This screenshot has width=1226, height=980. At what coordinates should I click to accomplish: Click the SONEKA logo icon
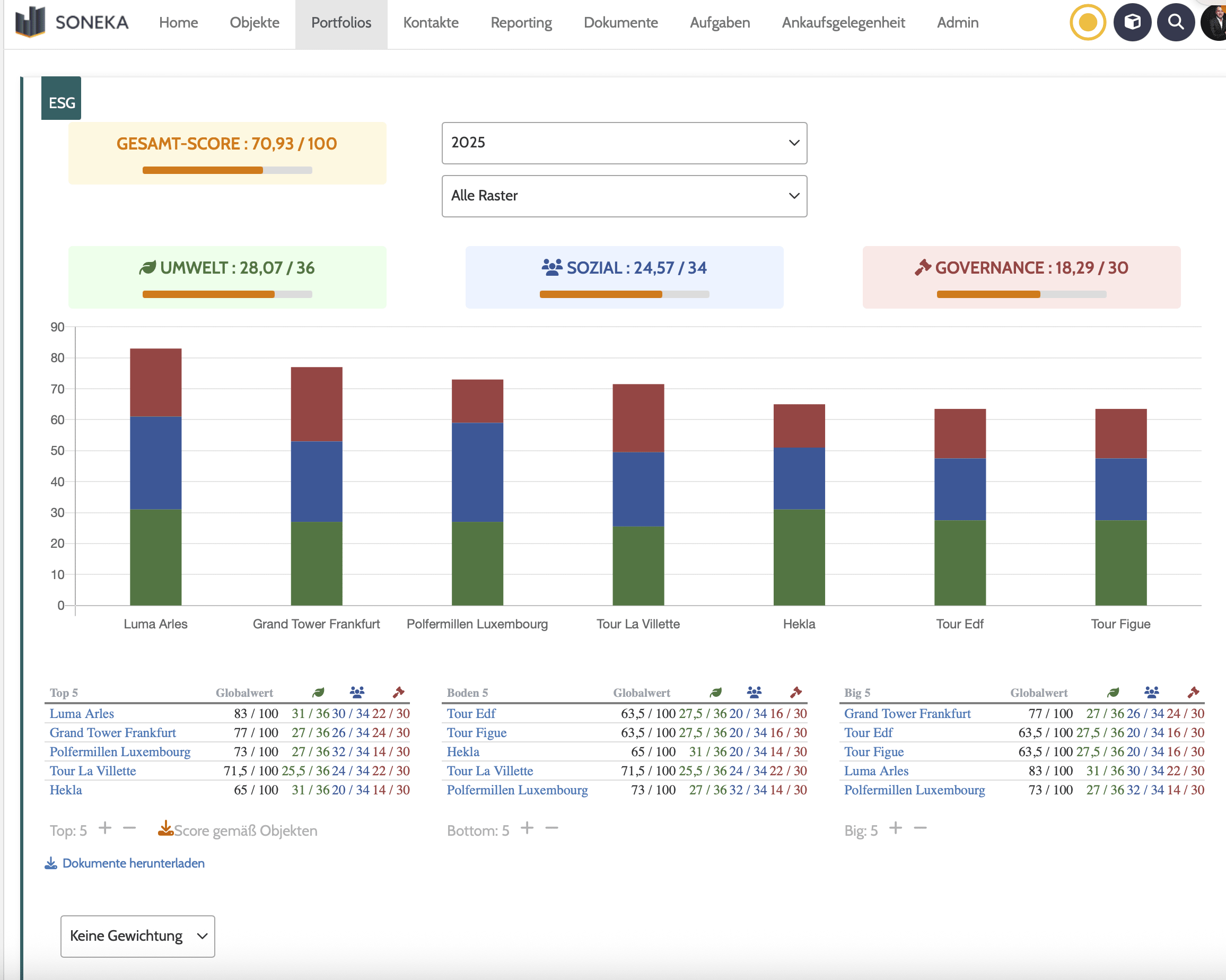tap(31, 22)
